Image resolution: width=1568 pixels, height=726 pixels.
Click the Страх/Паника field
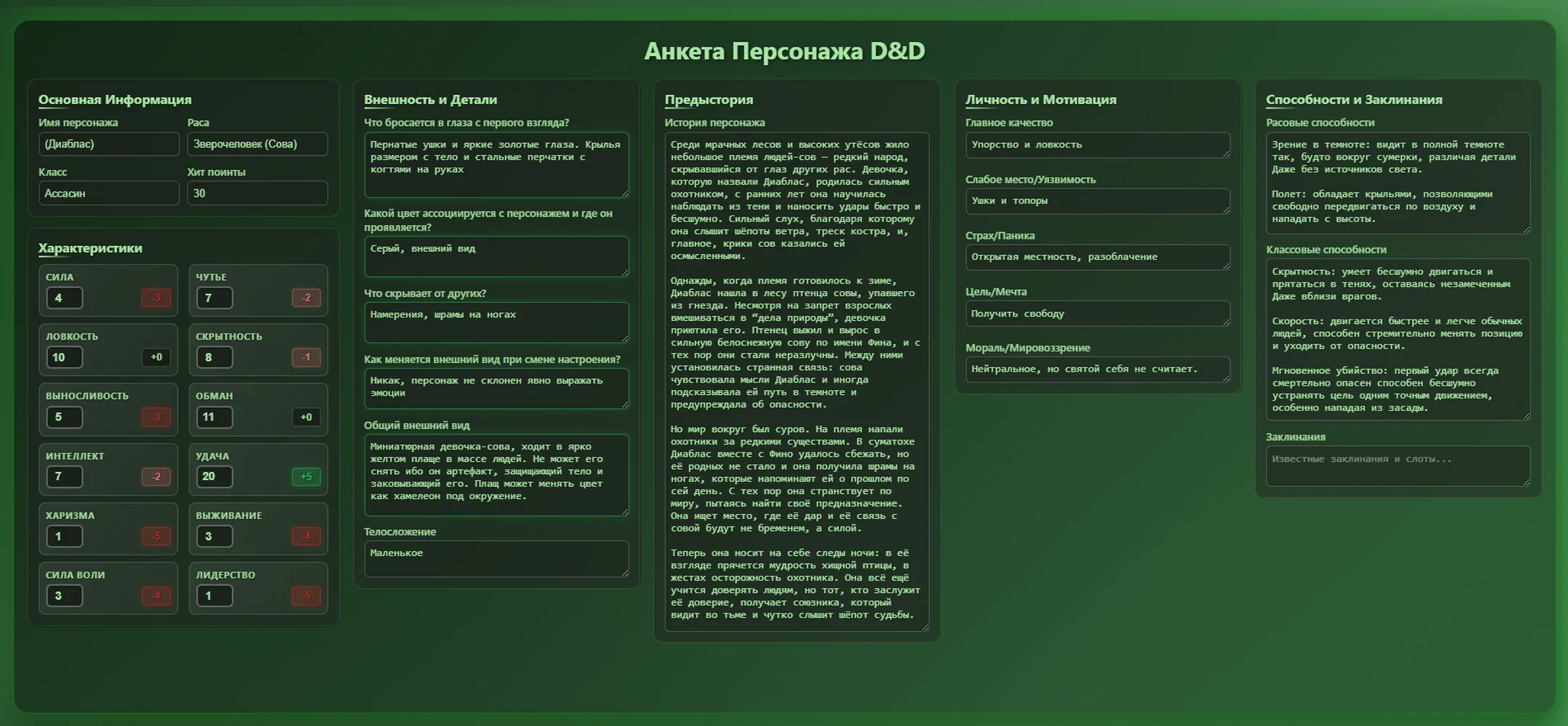(1098, 257)
